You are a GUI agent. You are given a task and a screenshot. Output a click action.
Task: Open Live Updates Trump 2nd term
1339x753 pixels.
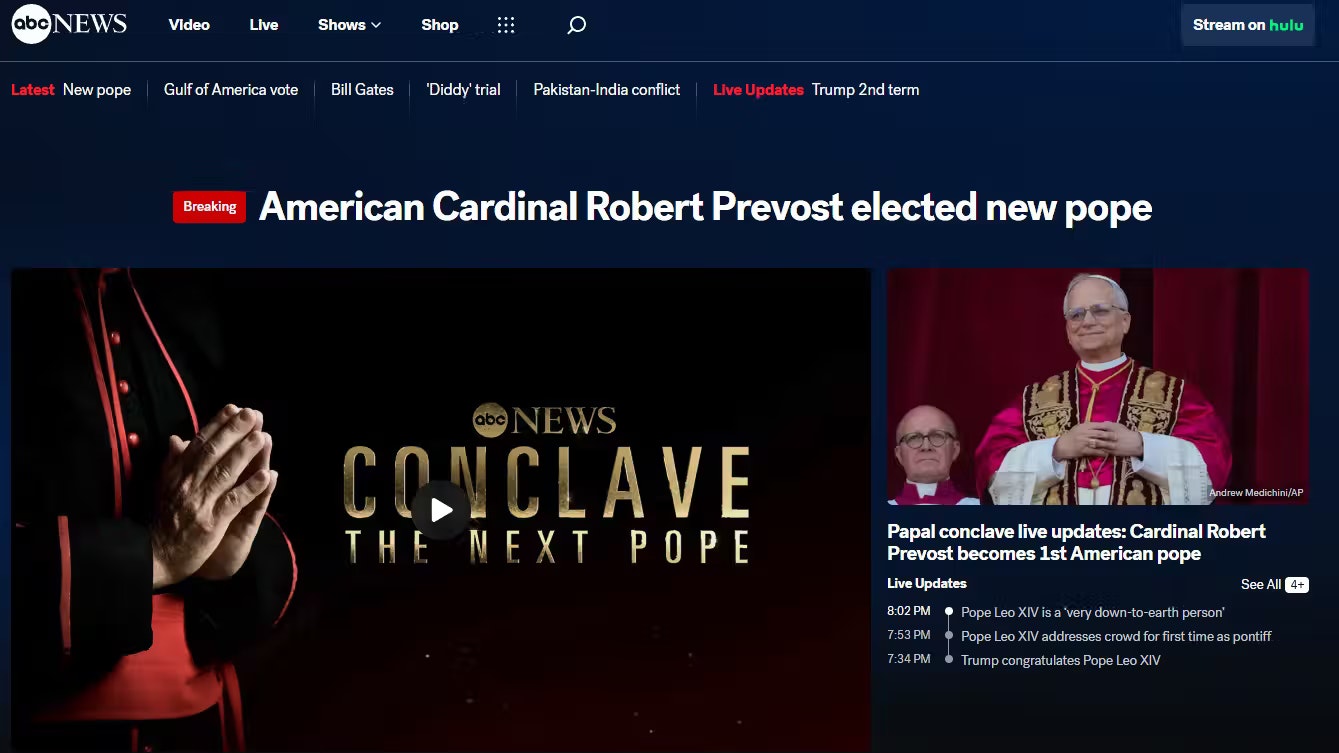click(x=816, y=90)
